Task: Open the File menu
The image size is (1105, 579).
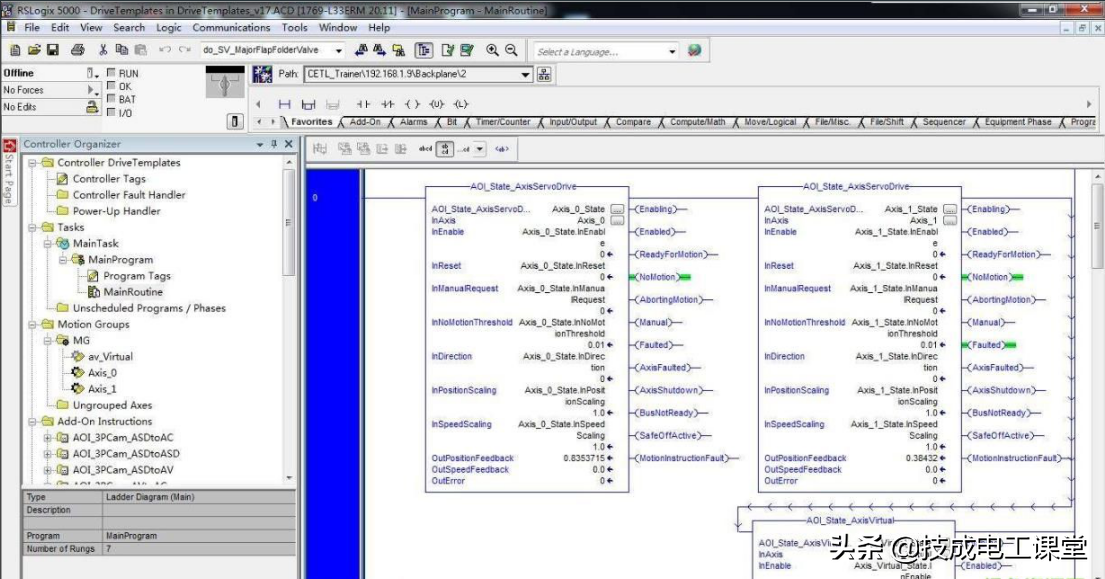Action: tap(32, 27)
